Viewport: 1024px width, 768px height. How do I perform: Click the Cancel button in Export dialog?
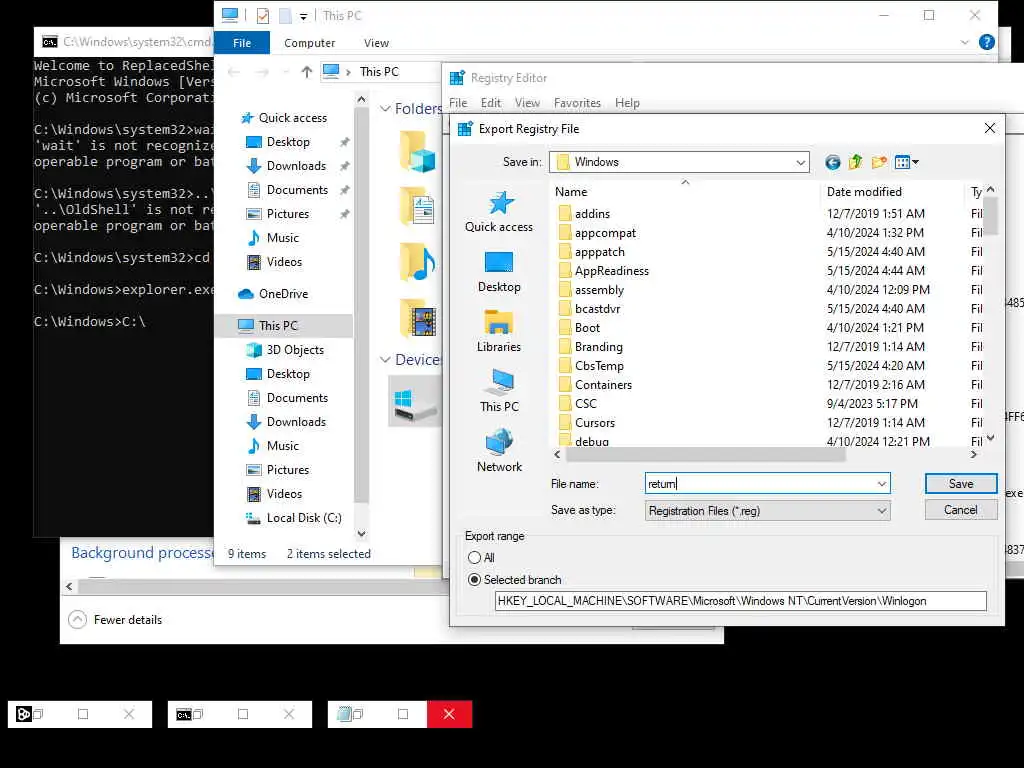(961, 510)
